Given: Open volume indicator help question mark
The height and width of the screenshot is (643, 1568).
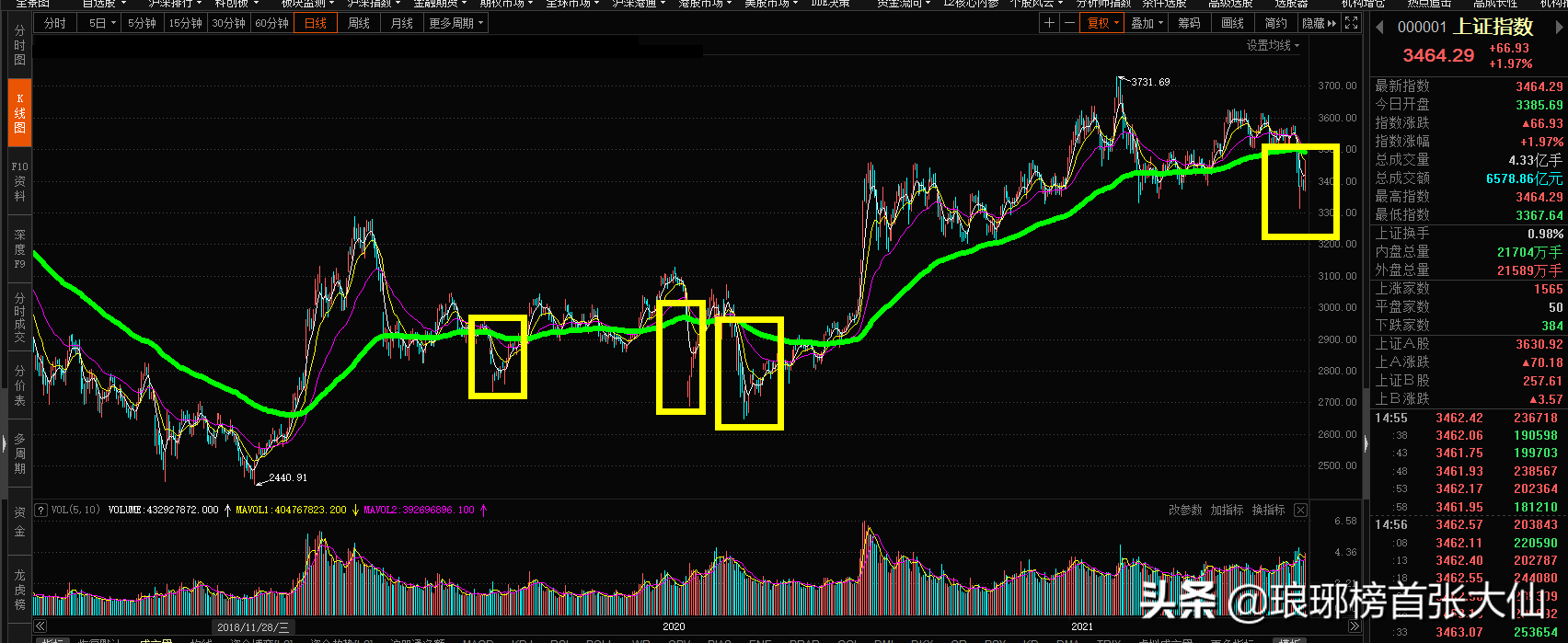Looking at the screenshot, I should pyautogui.click(x=40, y=510).
